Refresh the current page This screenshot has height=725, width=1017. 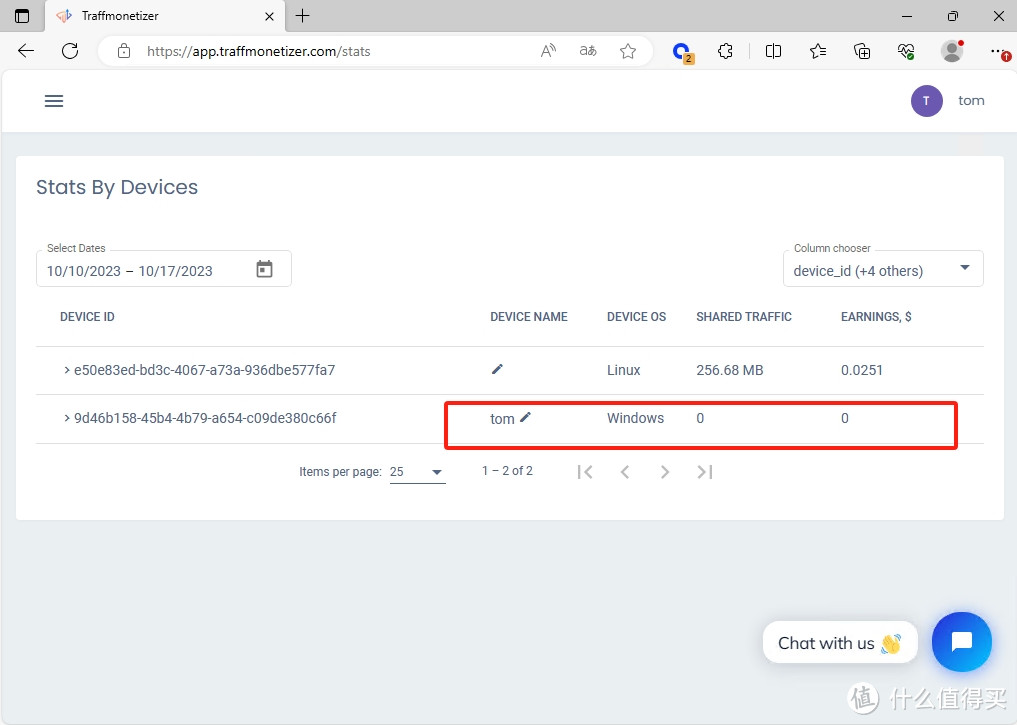coord(70,51)
